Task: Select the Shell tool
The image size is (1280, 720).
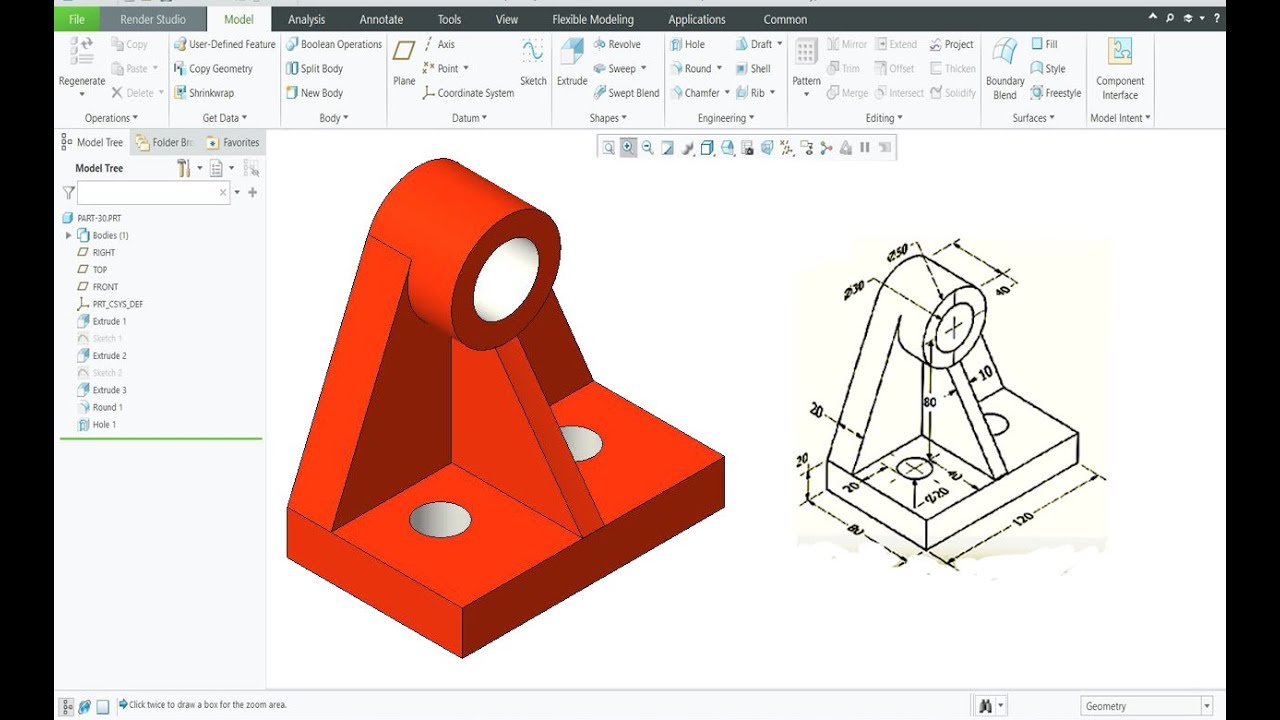Action: coord(753,69)
